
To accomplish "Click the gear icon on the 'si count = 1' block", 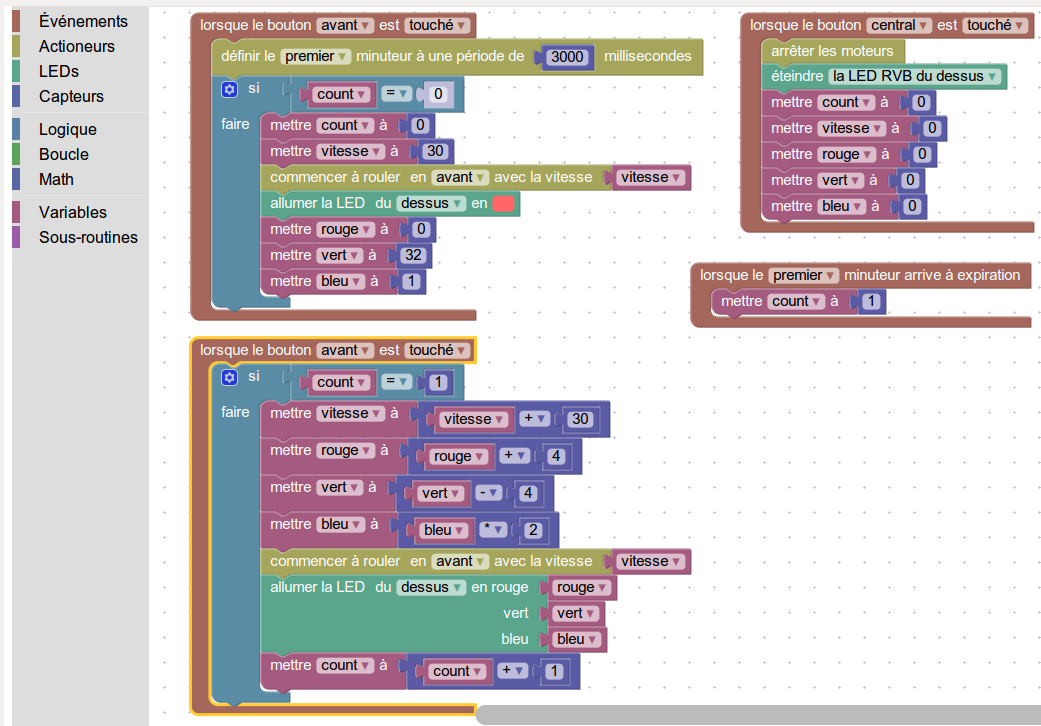I will 229,377.
